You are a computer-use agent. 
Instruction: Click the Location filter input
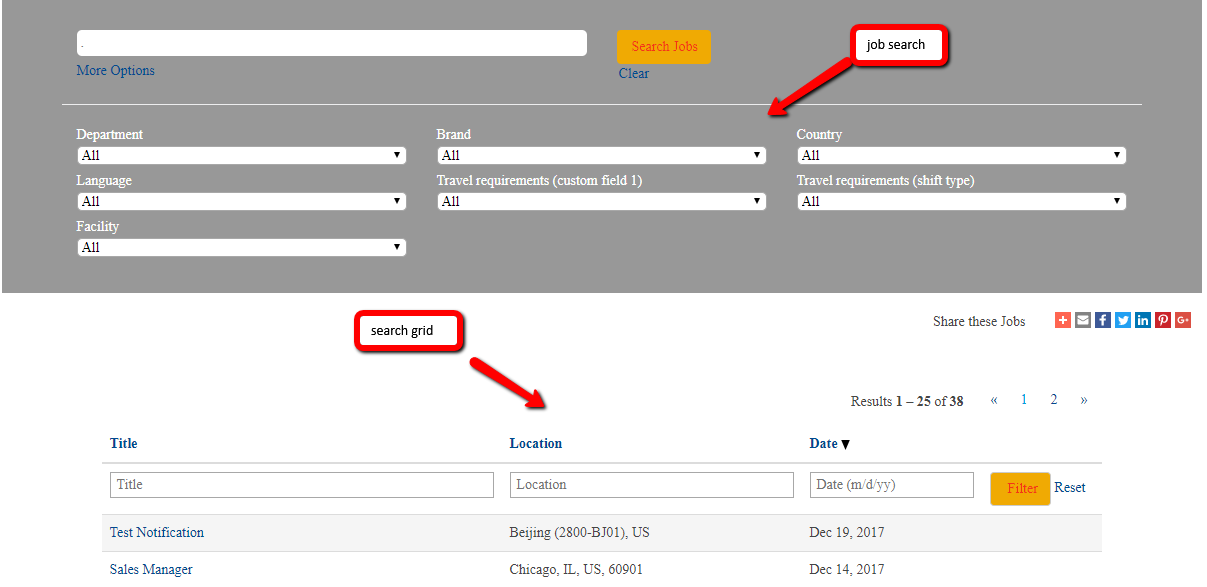(x=652, y=485)
